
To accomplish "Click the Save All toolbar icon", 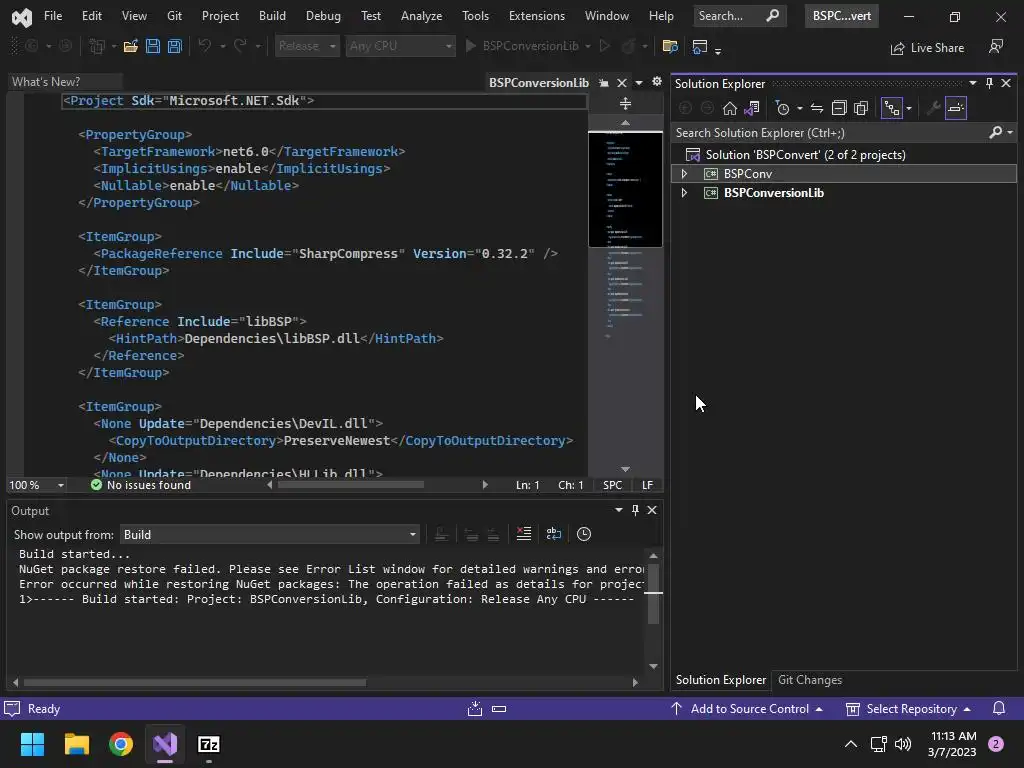I will [174, 46].
